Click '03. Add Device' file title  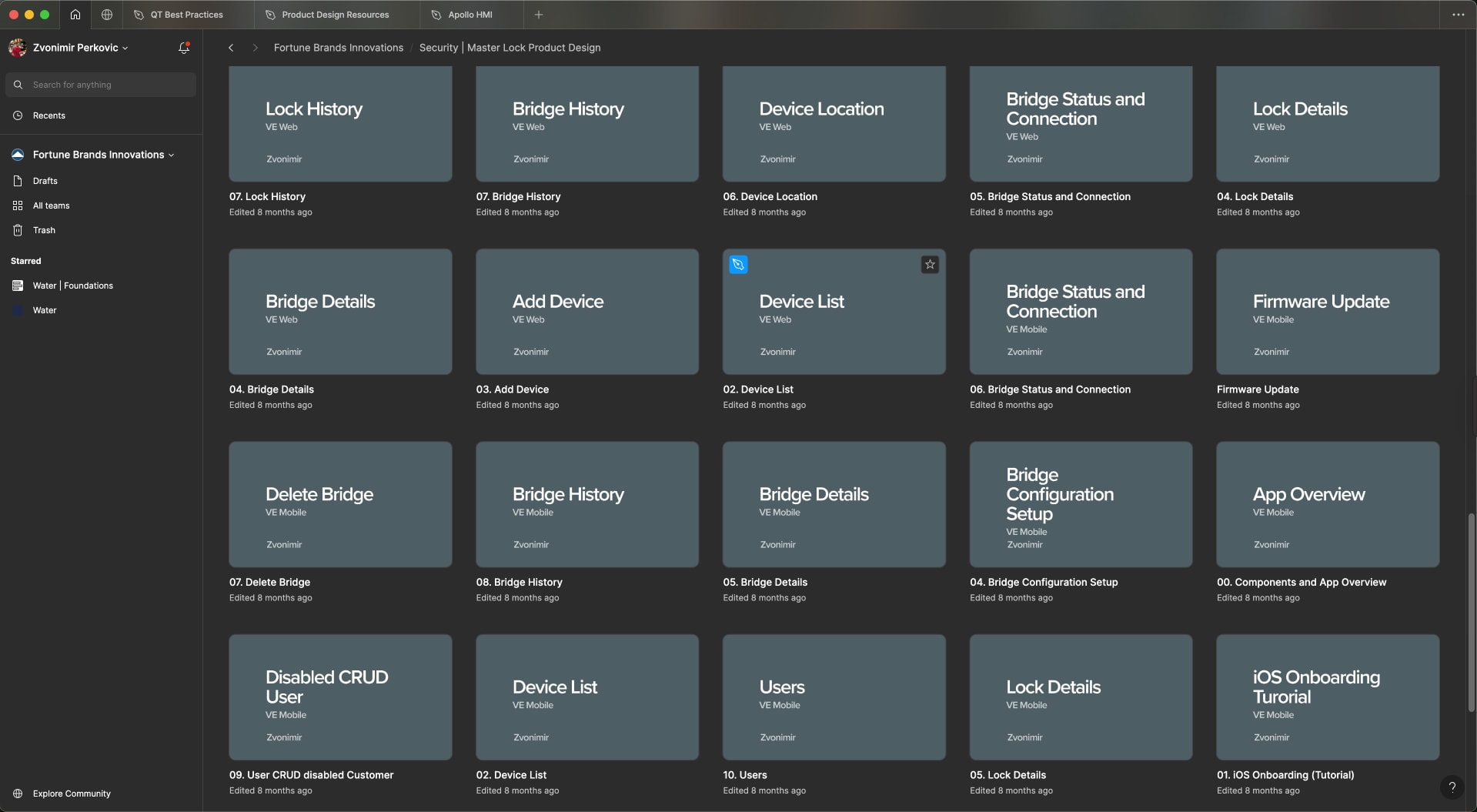point(513,389)
